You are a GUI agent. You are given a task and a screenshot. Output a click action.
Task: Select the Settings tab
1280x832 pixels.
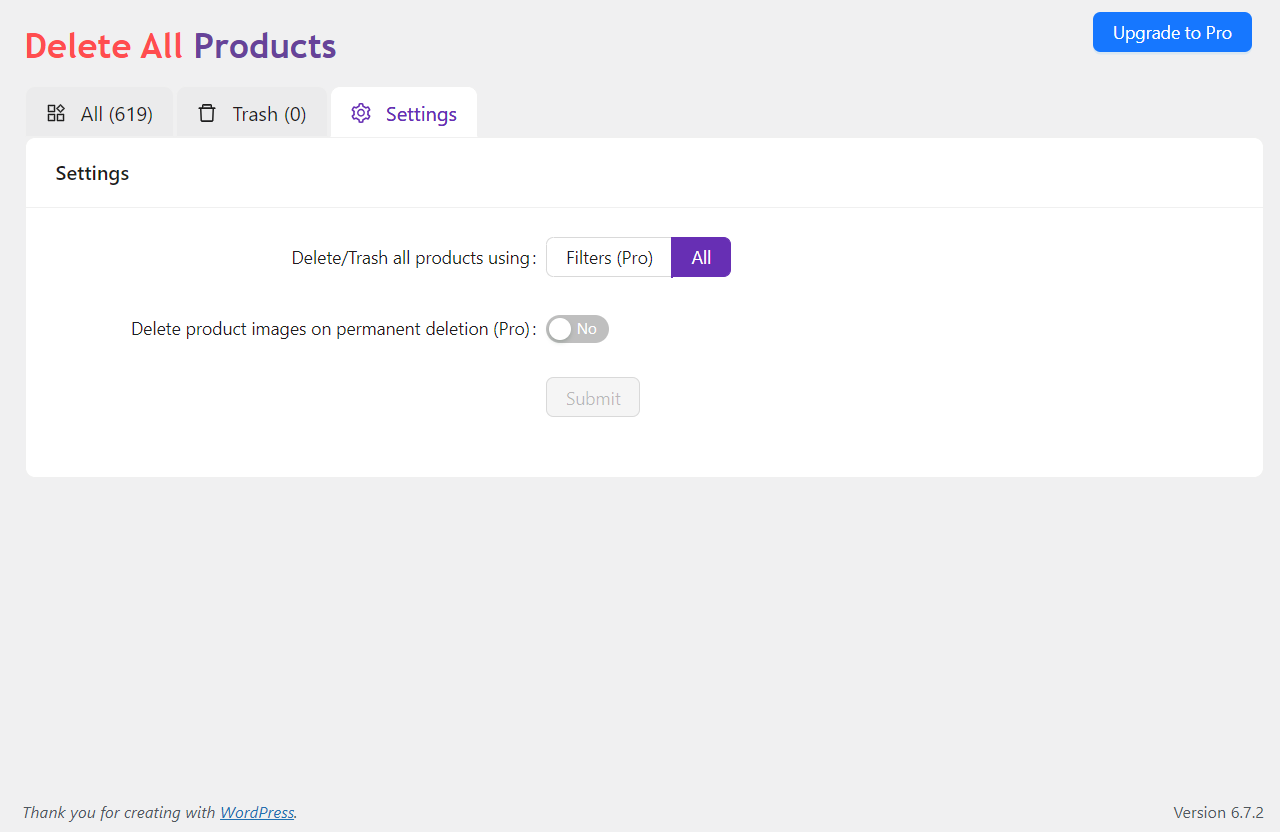click(x=404, y=113)
